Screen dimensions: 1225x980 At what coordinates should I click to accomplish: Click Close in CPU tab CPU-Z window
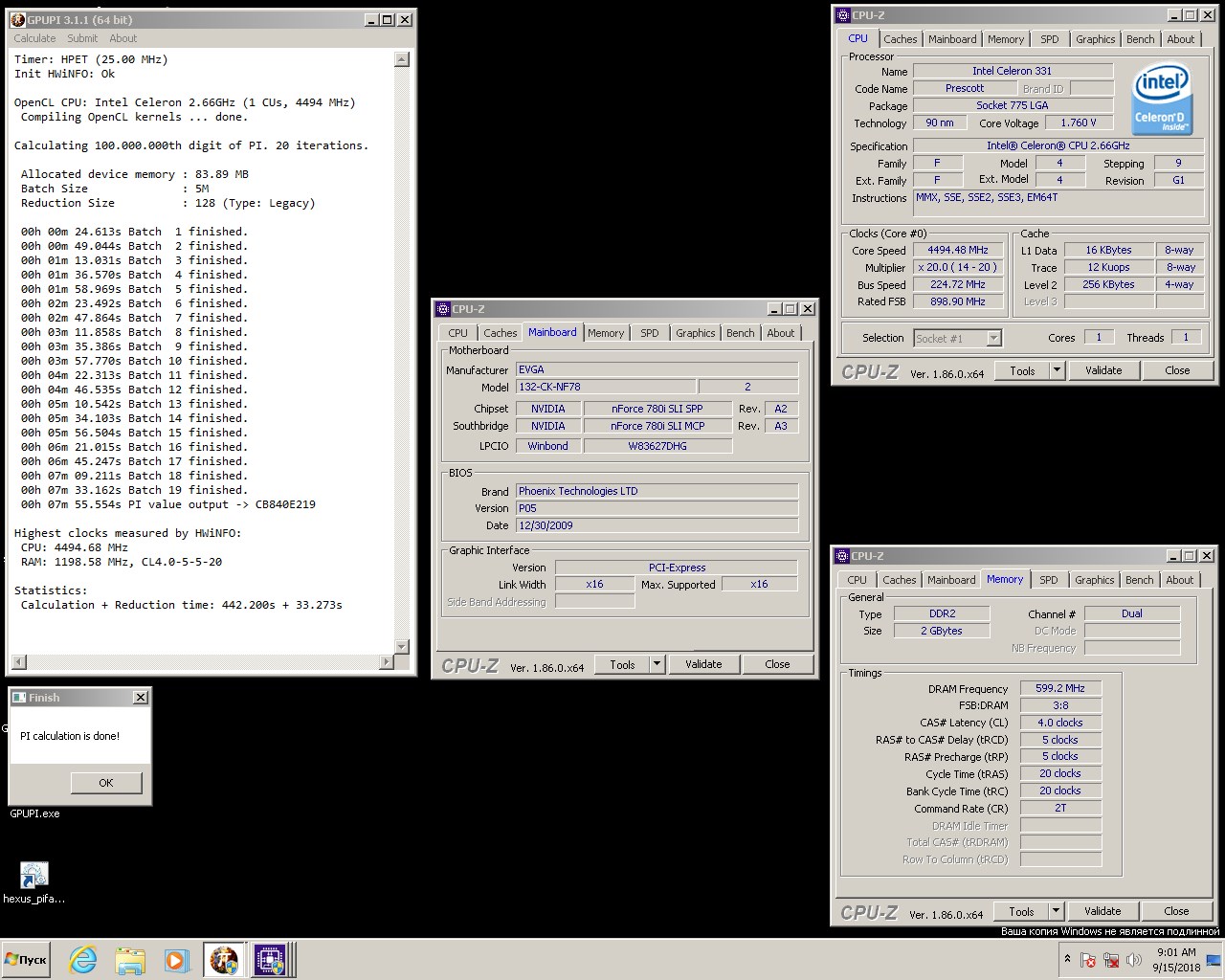point(1178,370)
